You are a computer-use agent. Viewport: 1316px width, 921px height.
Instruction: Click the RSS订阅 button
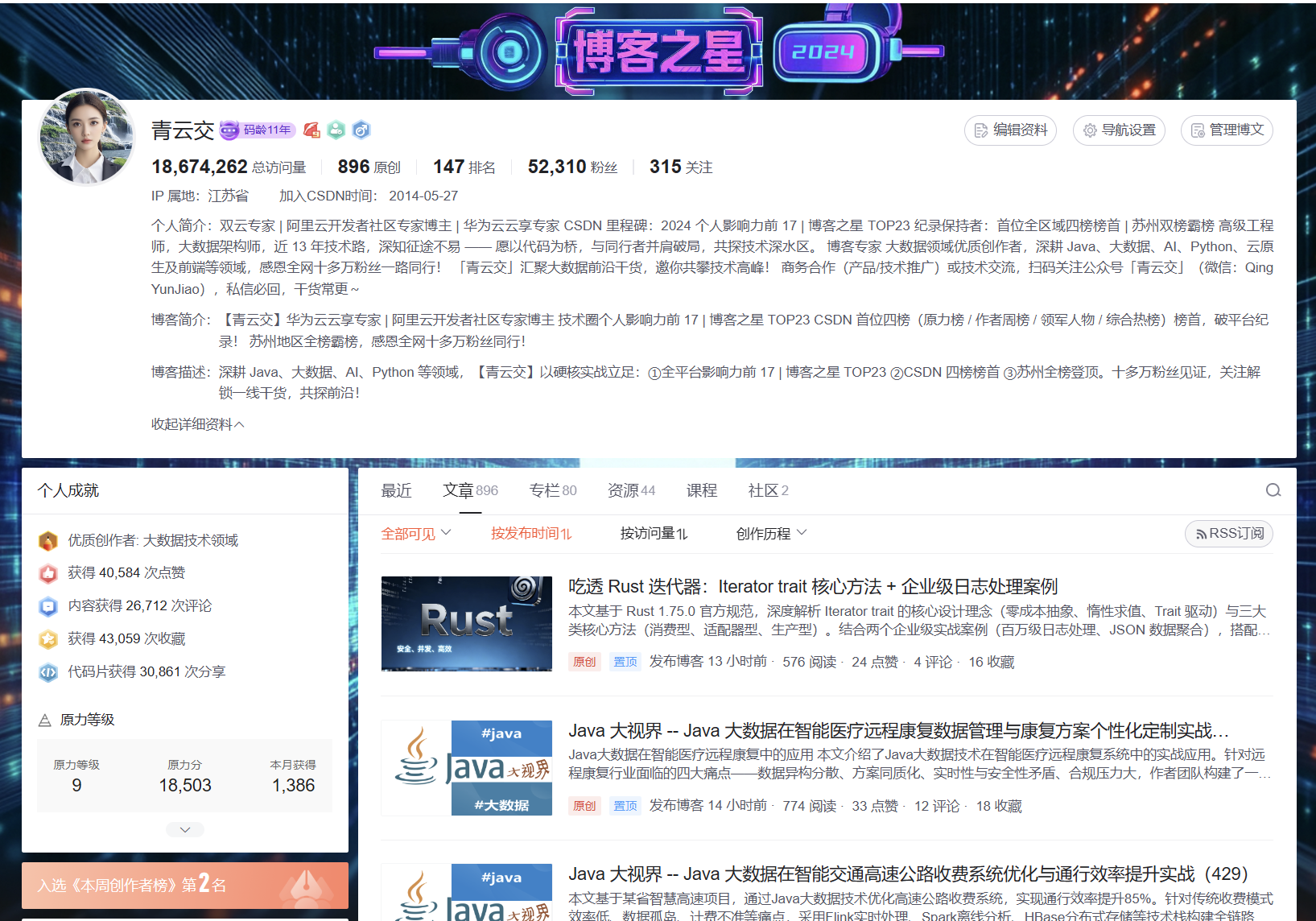[x=1229, y=534]
